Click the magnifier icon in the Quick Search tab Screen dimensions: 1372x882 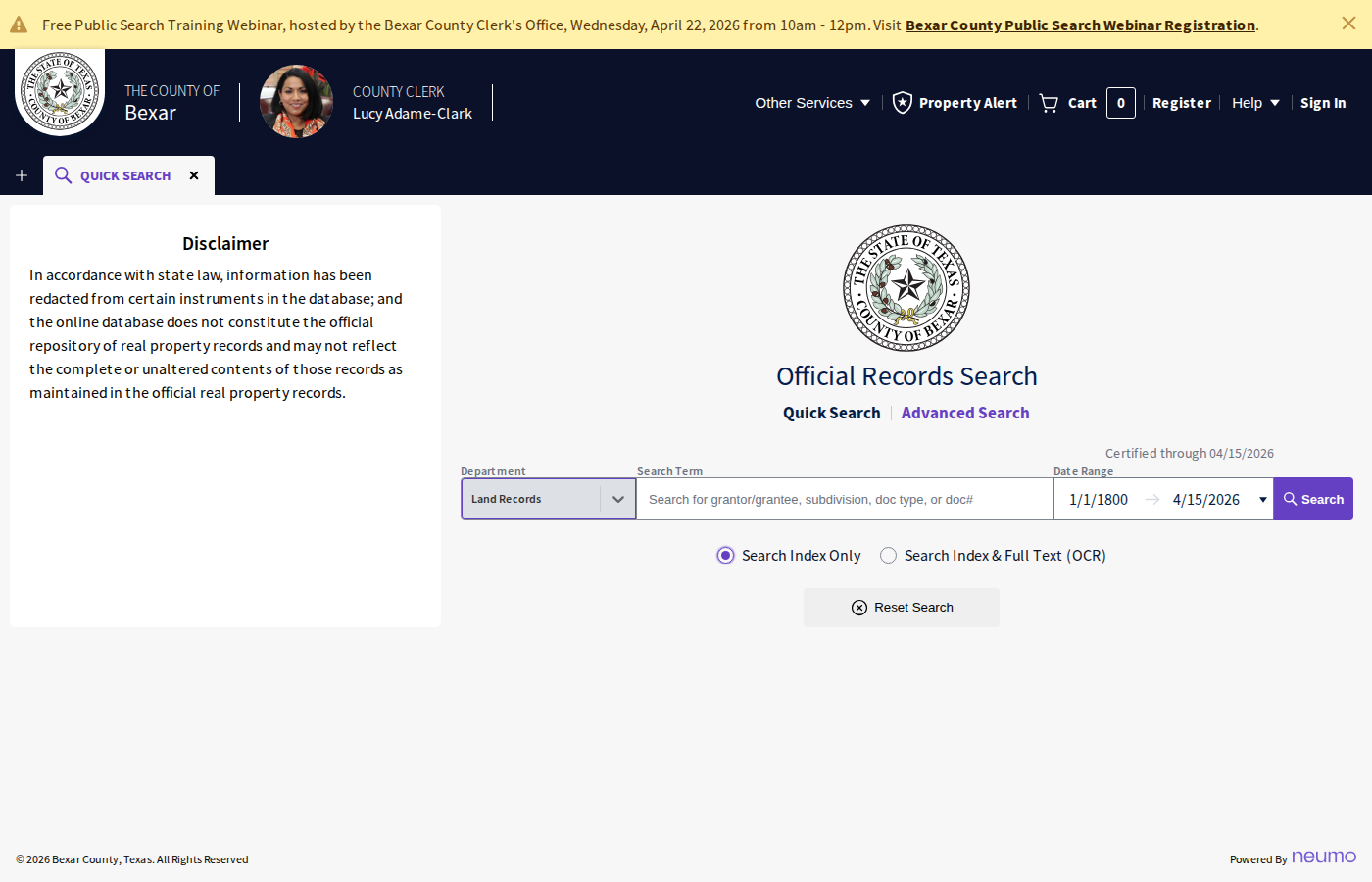tap(63, 175)
